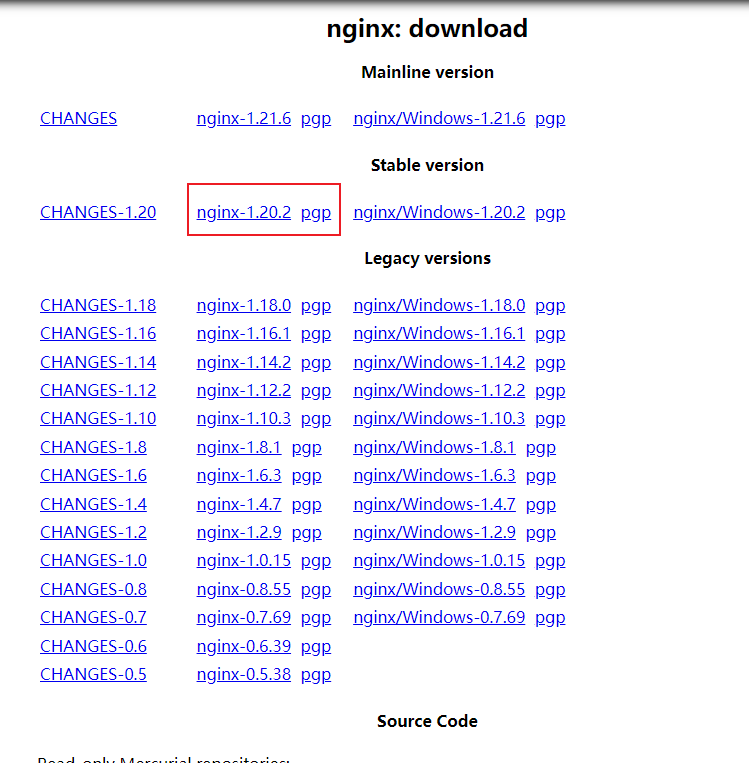Open CHANGES-1.8 link
The image size is (749, 763).
click(93, 447)
